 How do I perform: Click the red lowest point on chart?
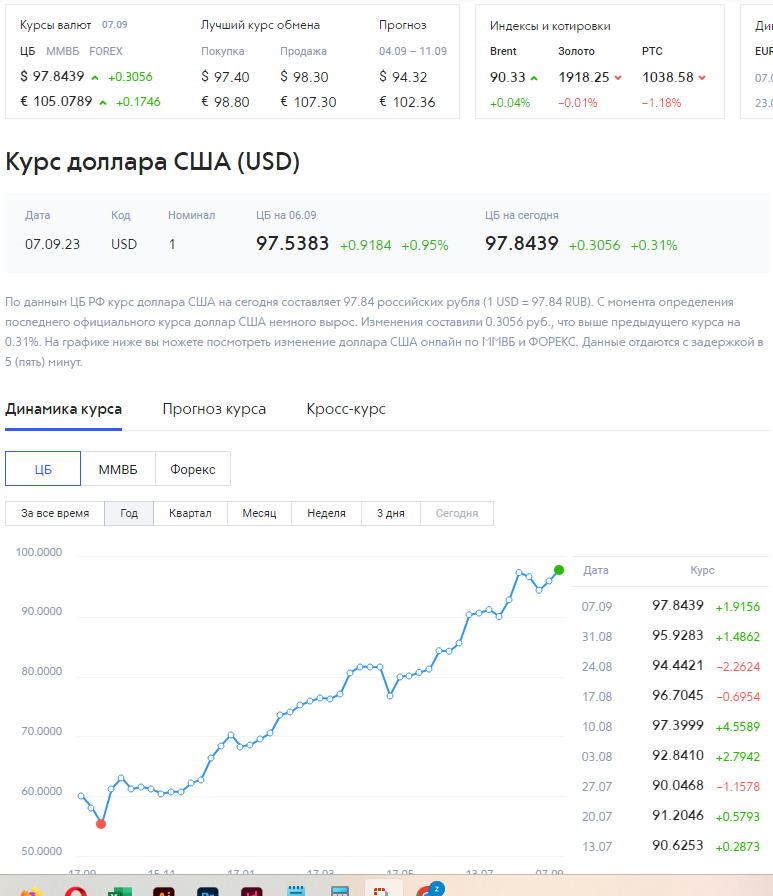pos(101,824)
